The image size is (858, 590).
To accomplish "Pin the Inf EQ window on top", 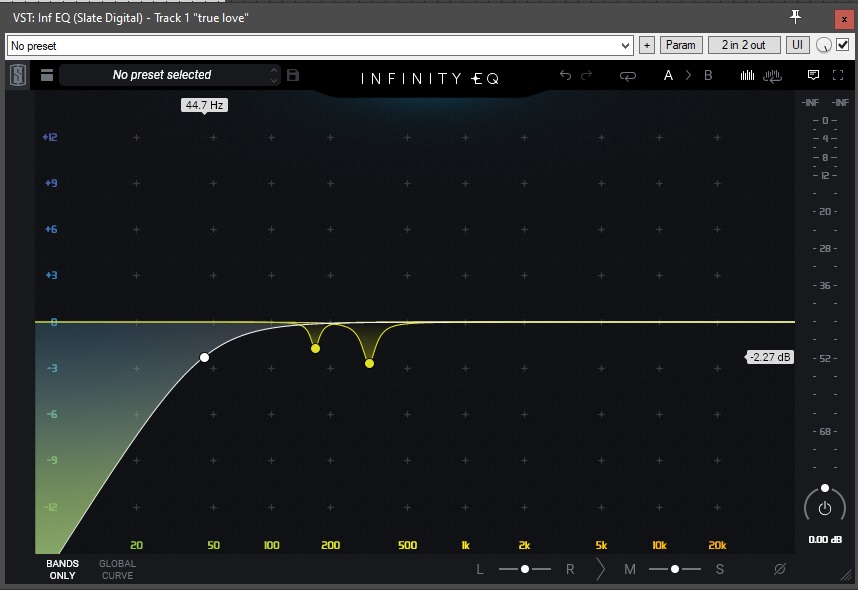I will pyautogui.click(x=795, y=17).
